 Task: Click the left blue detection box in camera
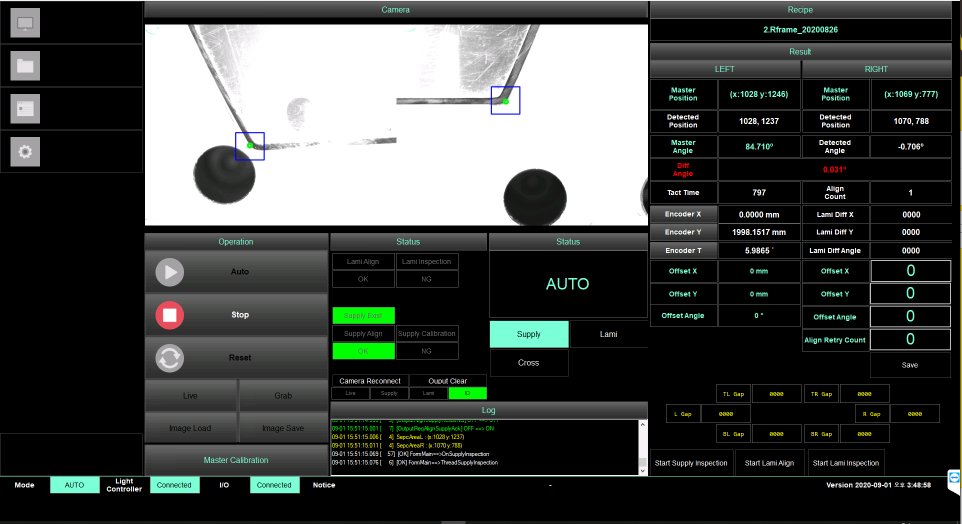point(250,147)
